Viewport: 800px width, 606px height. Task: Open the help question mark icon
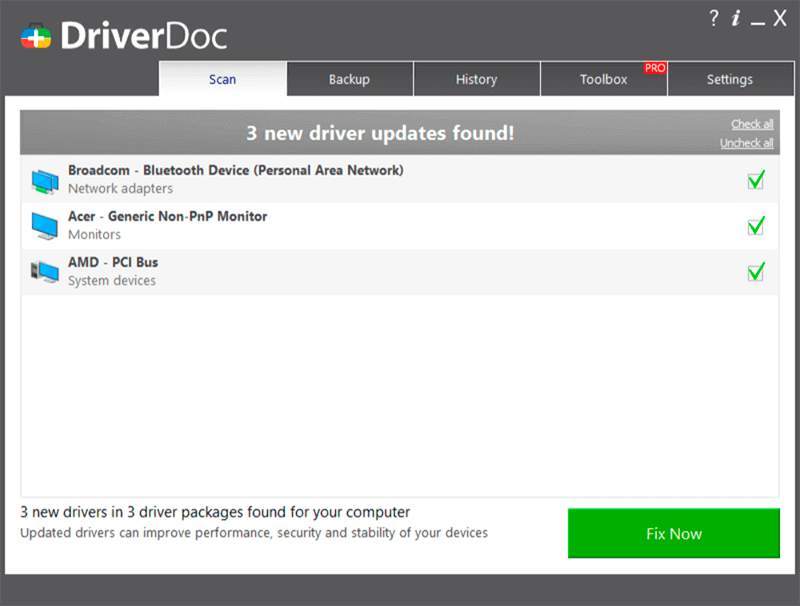[713, 17]
